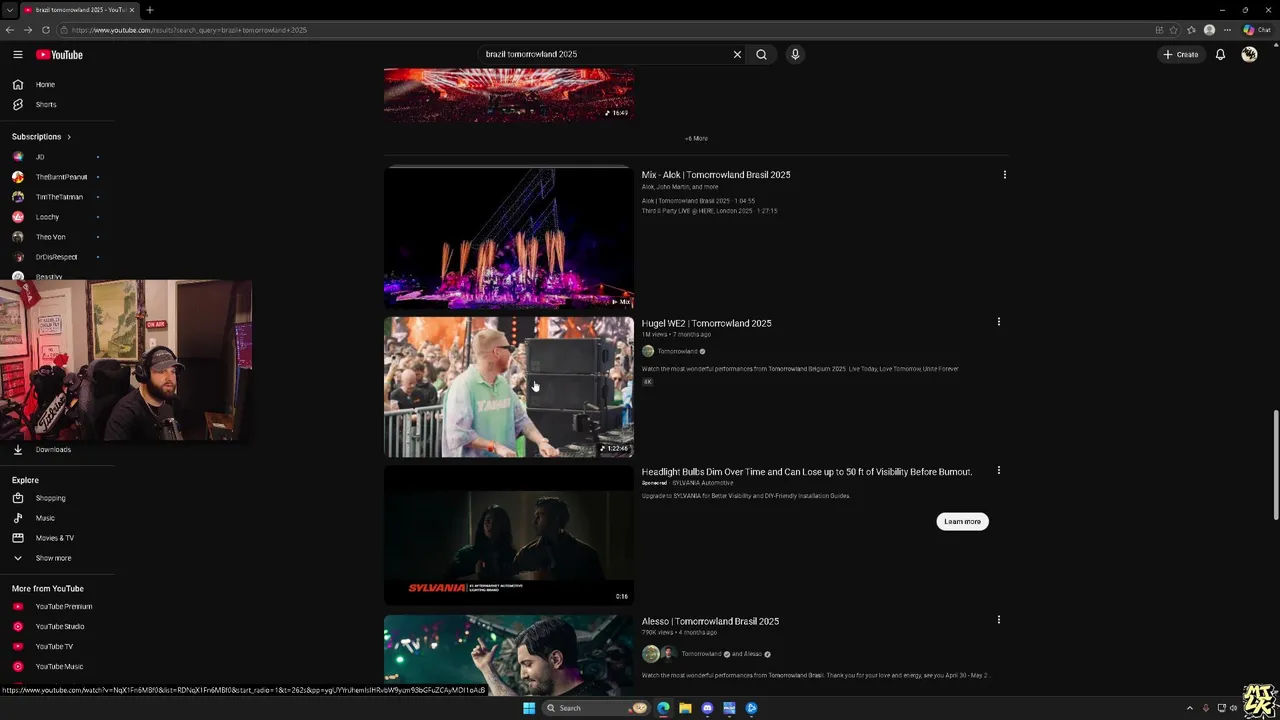Open the Sylvania sponsored ad thumbnail
The width and height of the screenshot is (1280, 720).
(509, 535)
